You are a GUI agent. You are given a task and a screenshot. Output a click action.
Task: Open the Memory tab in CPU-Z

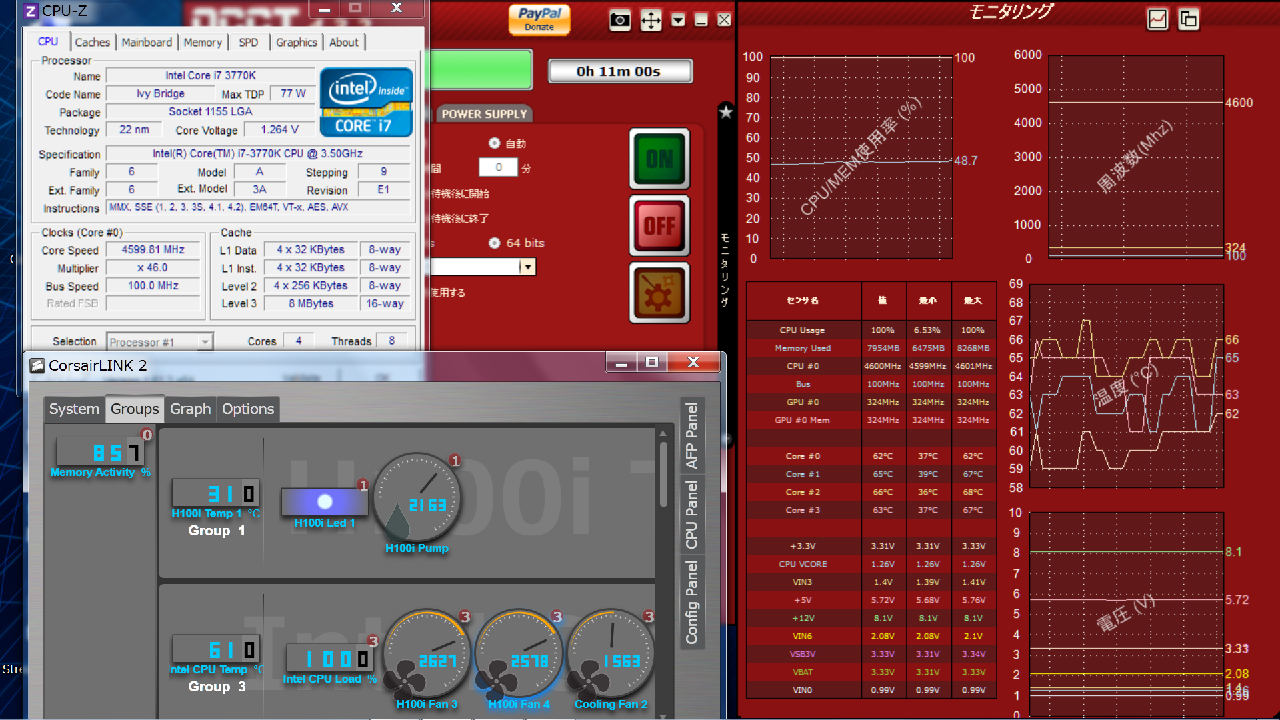tap(203, 42)
